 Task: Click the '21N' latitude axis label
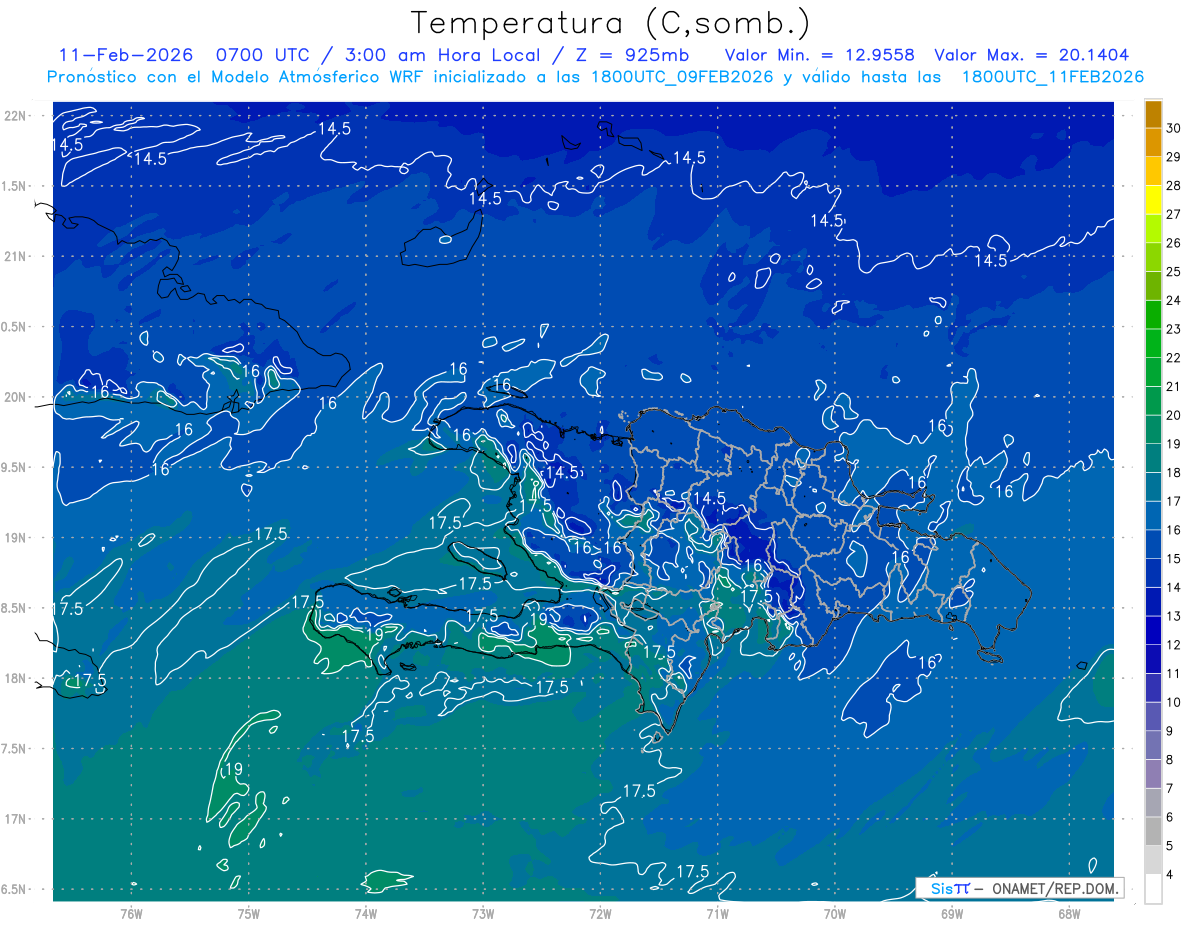point(15,256)
